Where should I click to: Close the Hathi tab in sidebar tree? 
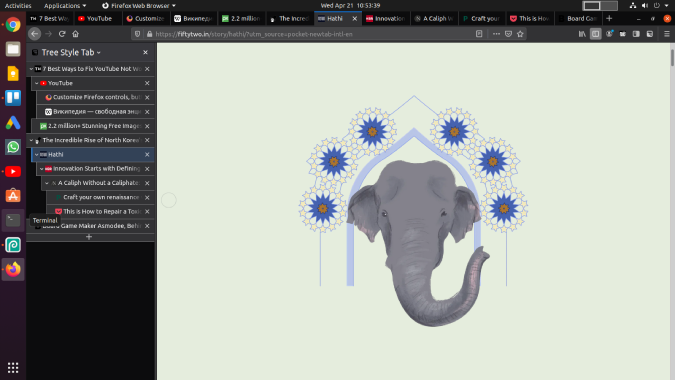point(147,154)
